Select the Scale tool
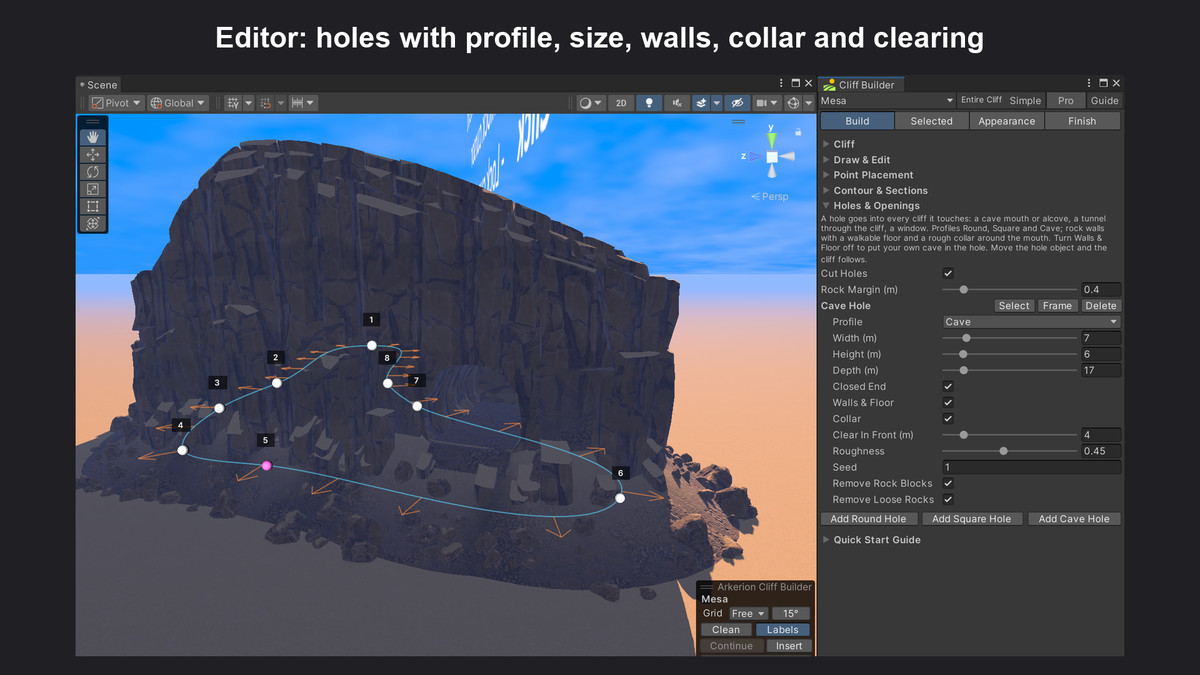Viewport: 1200px width, 675px height. point(93,189)
